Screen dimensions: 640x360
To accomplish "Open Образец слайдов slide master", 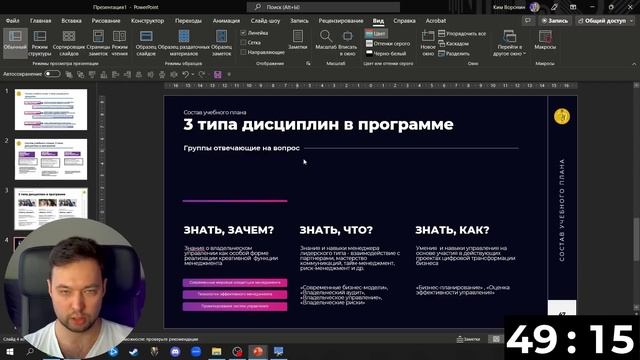I will pos(146,42).
